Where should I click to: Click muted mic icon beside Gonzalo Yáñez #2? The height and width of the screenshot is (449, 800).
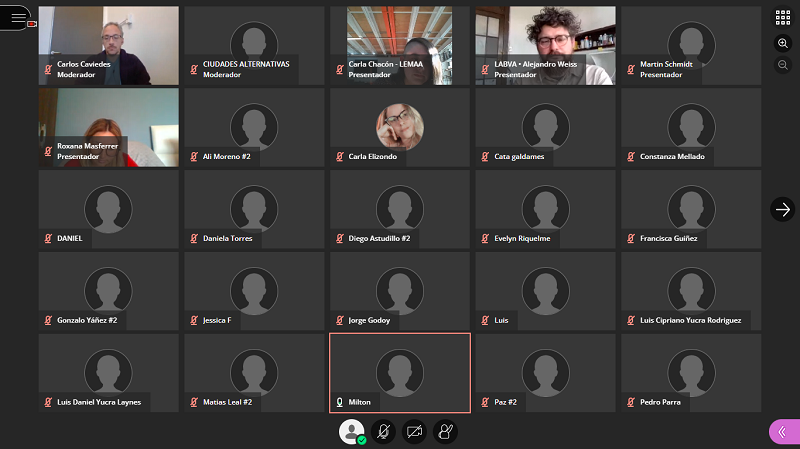pyautogui.click(x=48, y=320)
